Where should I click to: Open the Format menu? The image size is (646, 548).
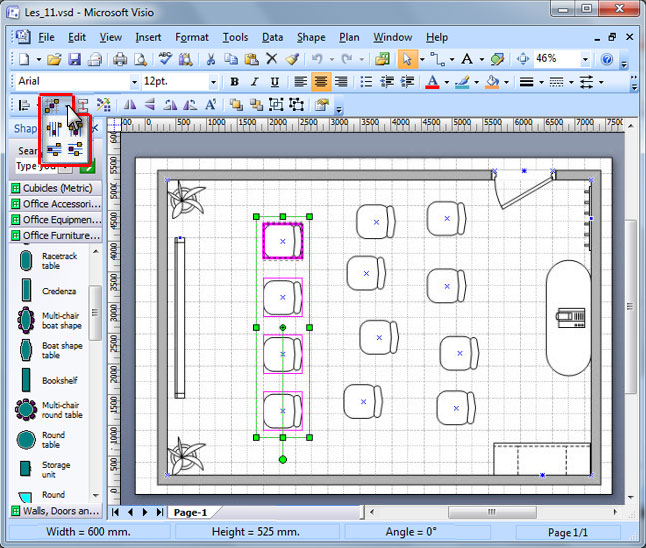[192, 37]
